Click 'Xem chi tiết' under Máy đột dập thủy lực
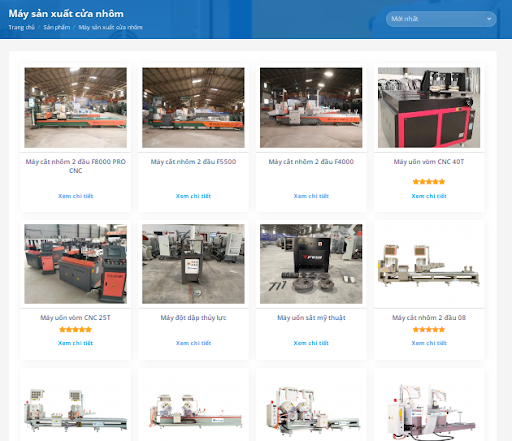The image size is (512, 441). [x=193, y=343]
